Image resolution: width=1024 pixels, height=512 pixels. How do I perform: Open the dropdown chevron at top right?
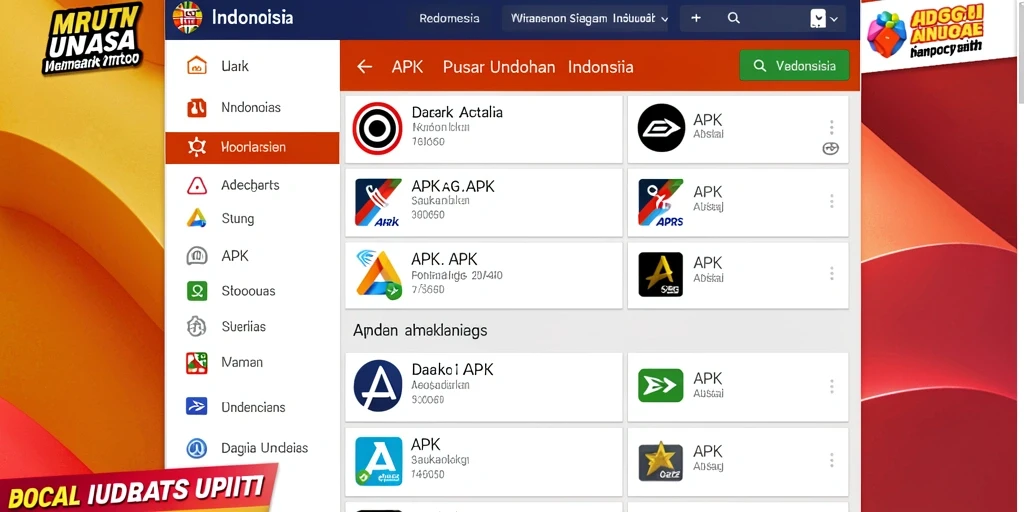tap(833, 19)
